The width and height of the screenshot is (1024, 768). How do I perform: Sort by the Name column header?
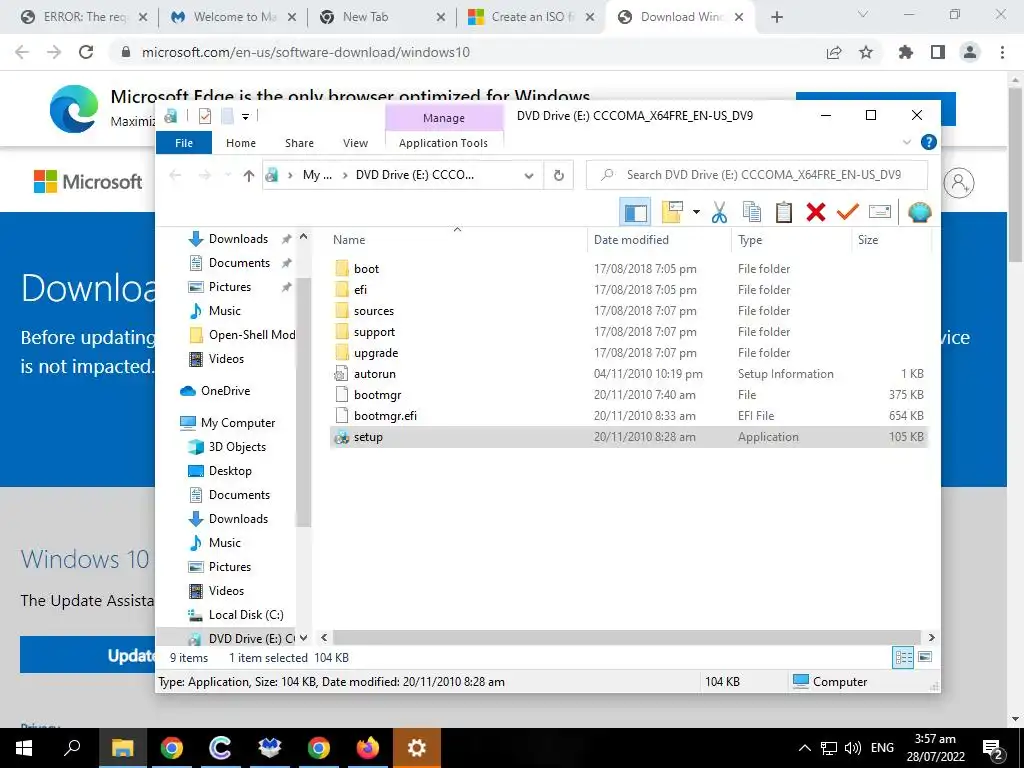point(349,240)
